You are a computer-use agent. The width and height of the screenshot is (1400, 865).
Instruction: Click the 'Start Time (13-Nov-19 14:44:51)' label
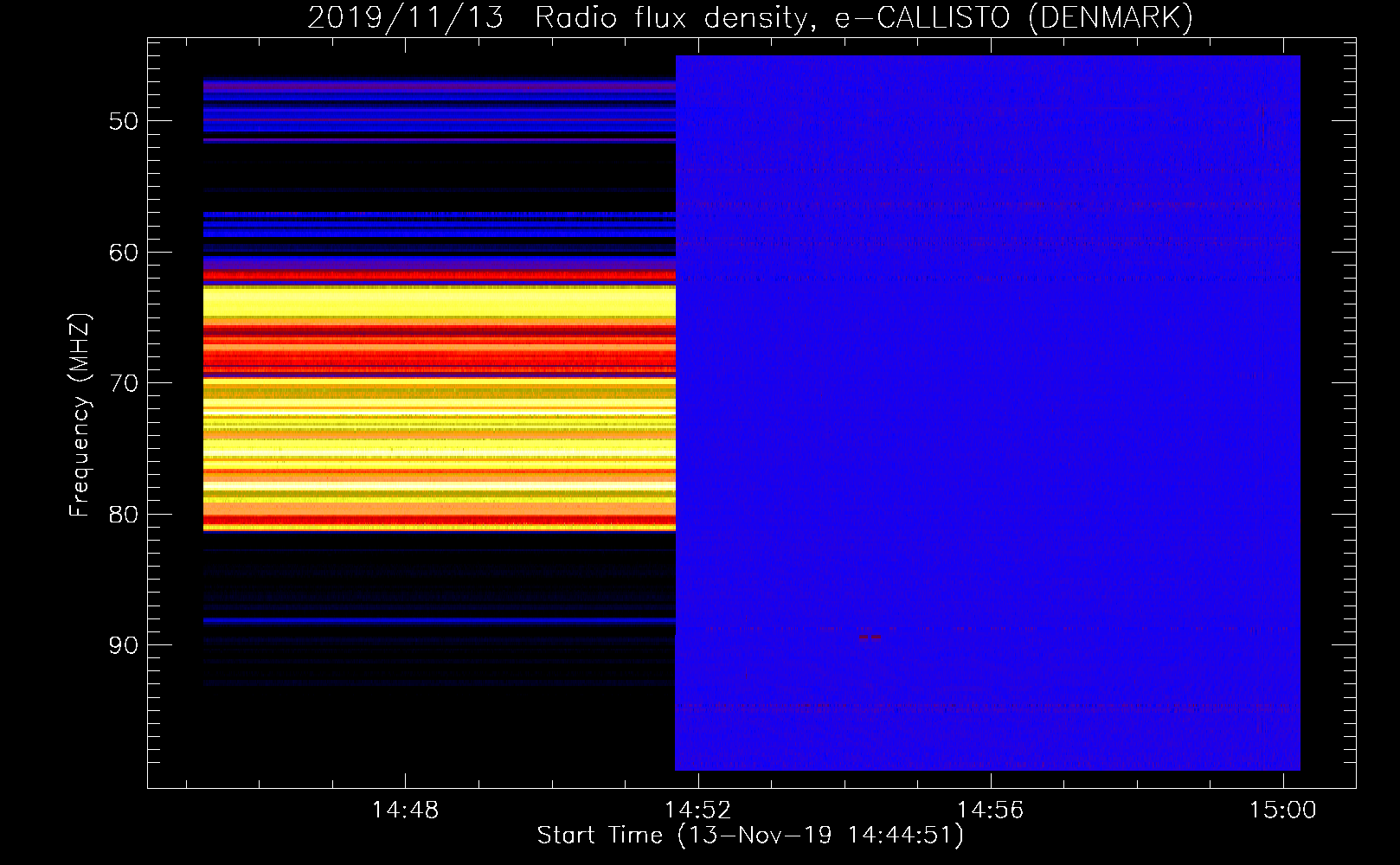click(x=750, y=836)
